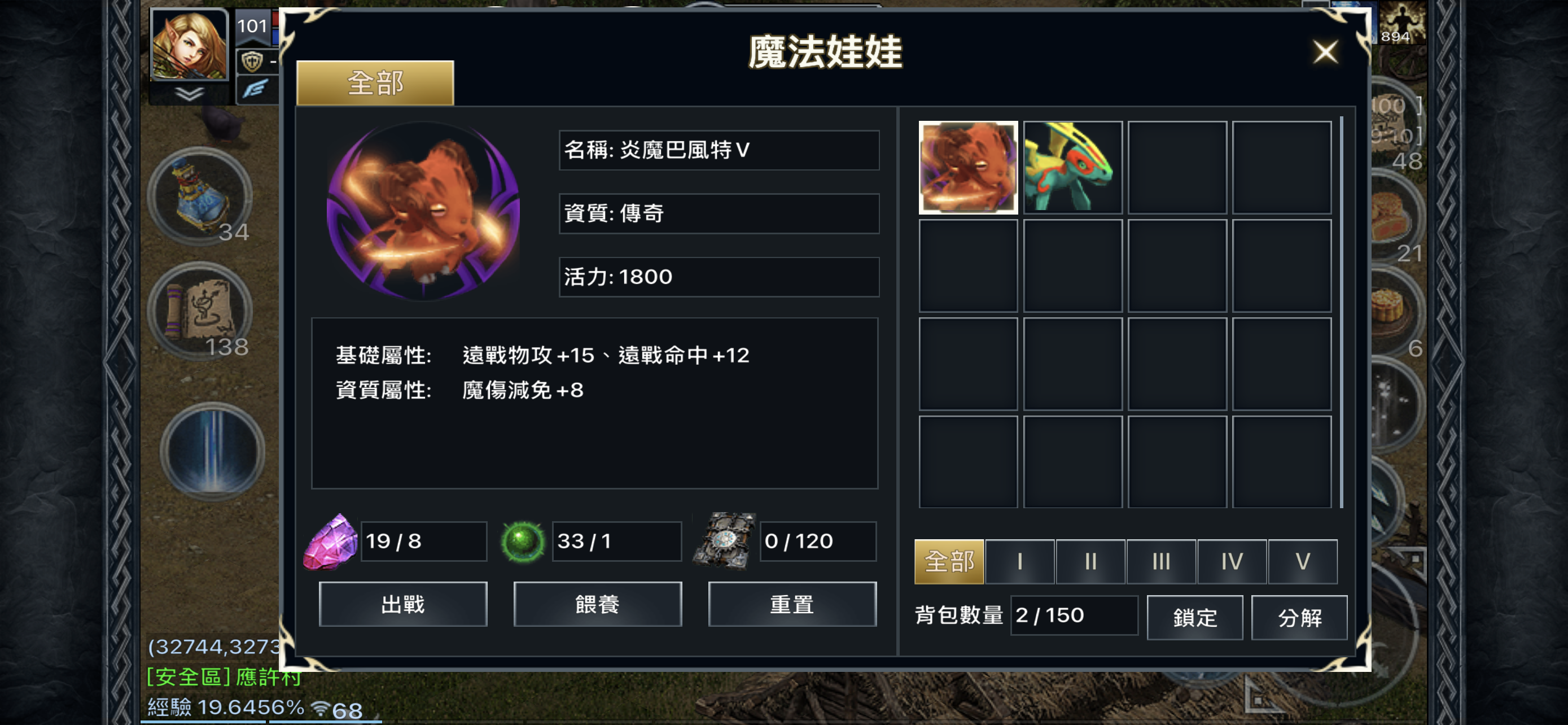Tap the scroll item showing 138
Viewport: 1568px width, 725px height.
click(200, 312)
